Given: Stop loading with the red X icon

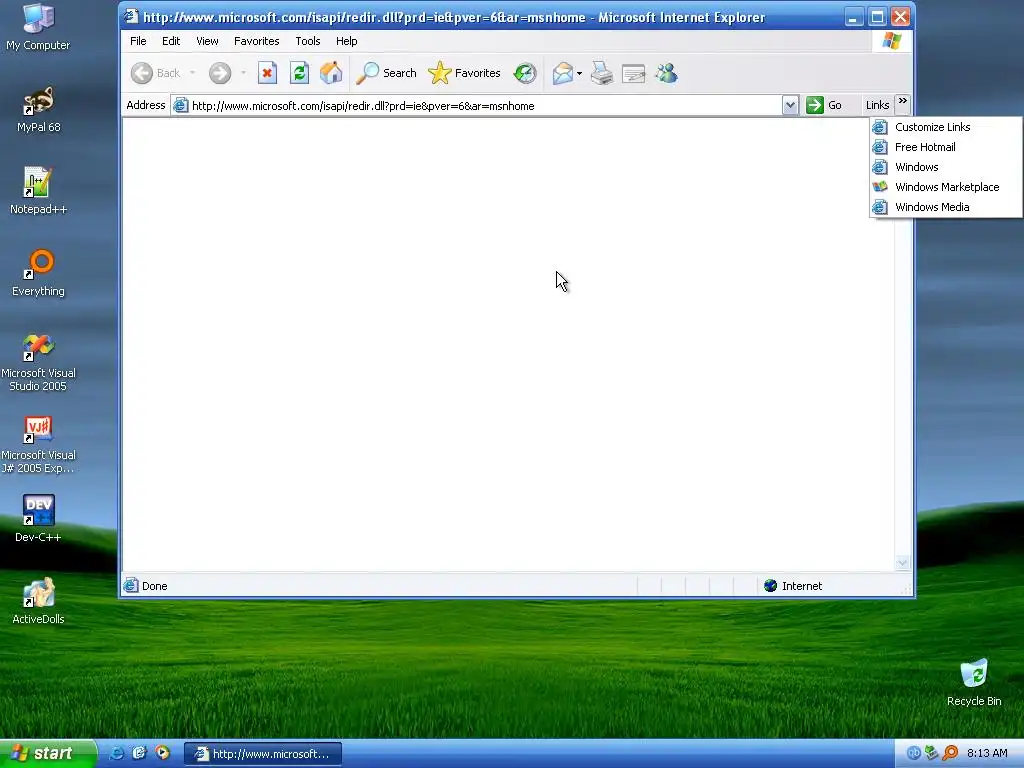Looking at the screenshot, I should pos(267,73).
